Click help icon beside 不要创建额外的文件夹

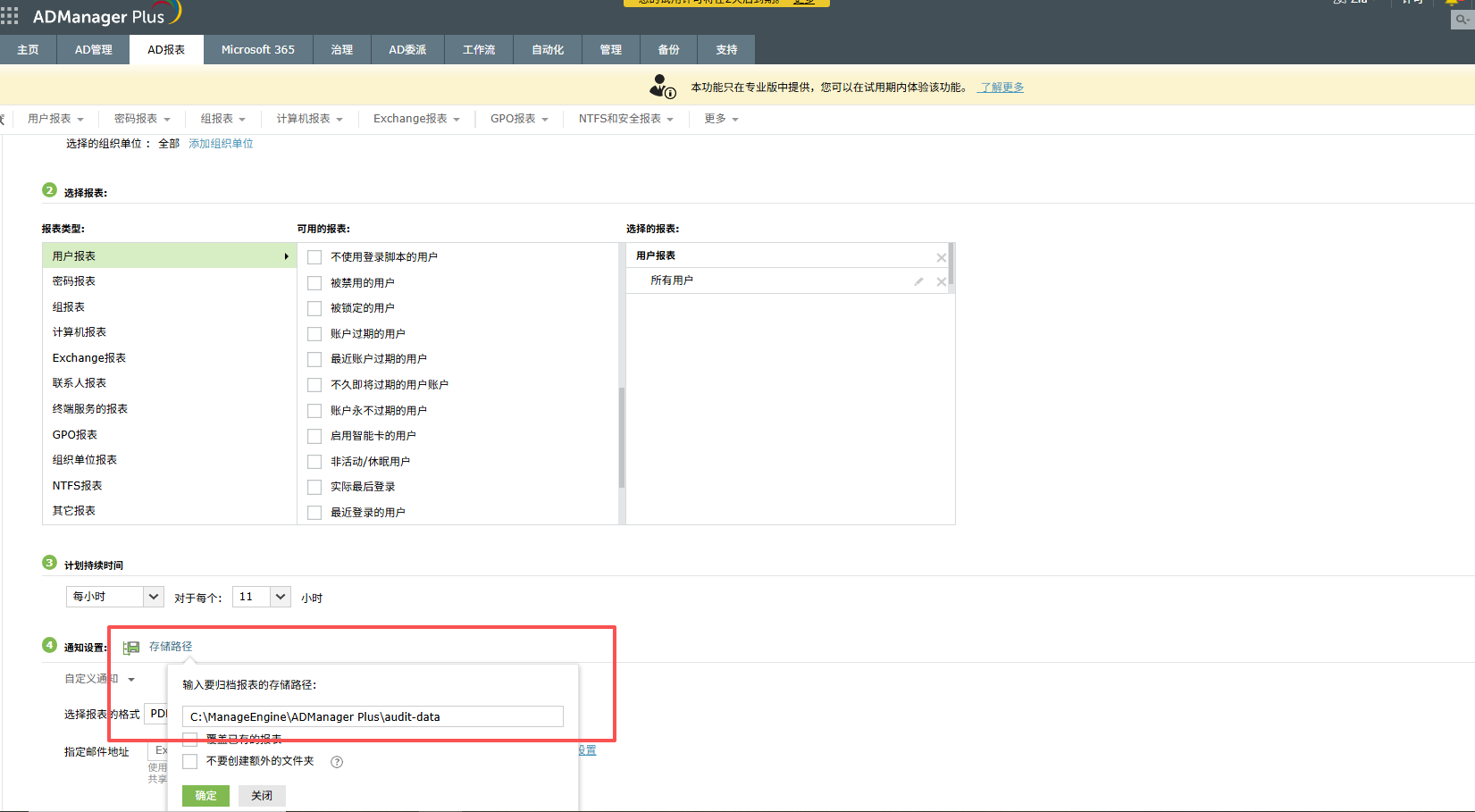[337, 762]
